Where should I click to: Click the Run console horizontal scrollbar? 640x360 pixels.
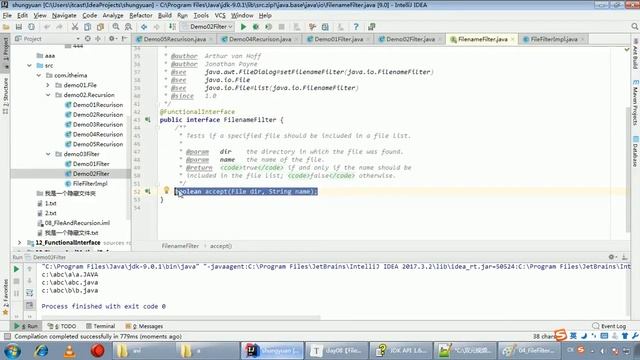click(181, 317)
